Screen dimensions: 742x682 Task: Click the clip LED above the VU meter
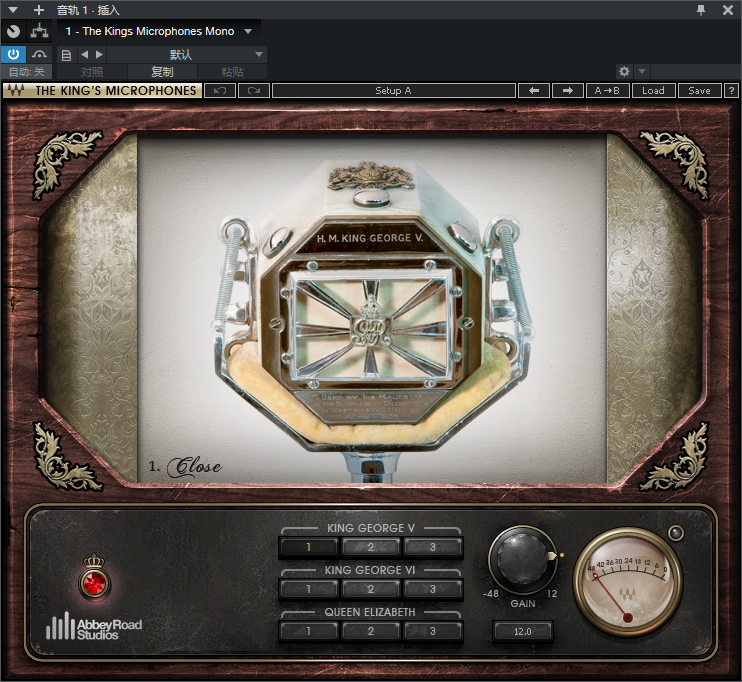point(676,533)
